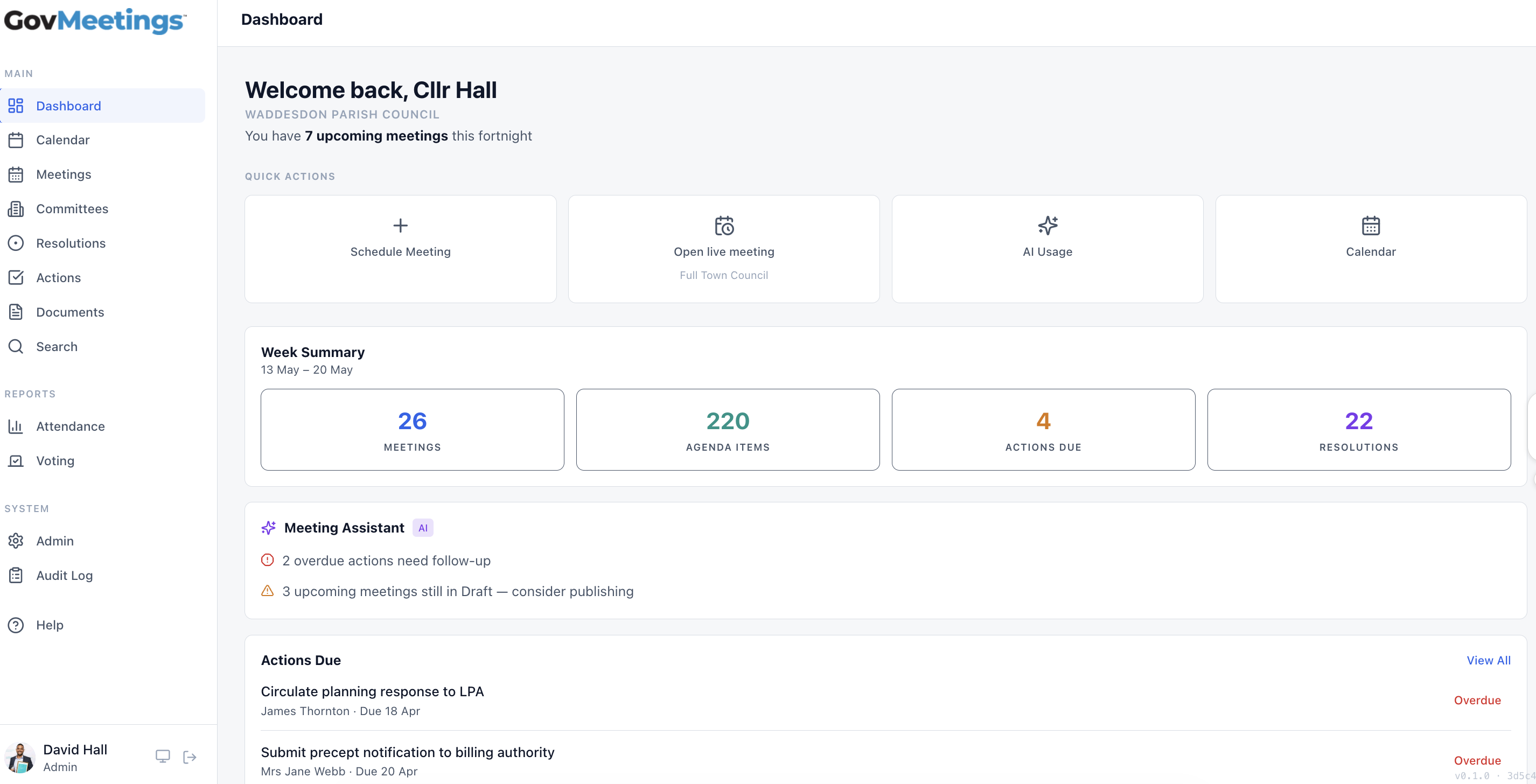Click the calendar-clock icon on Open live meeting

point(724,226)
